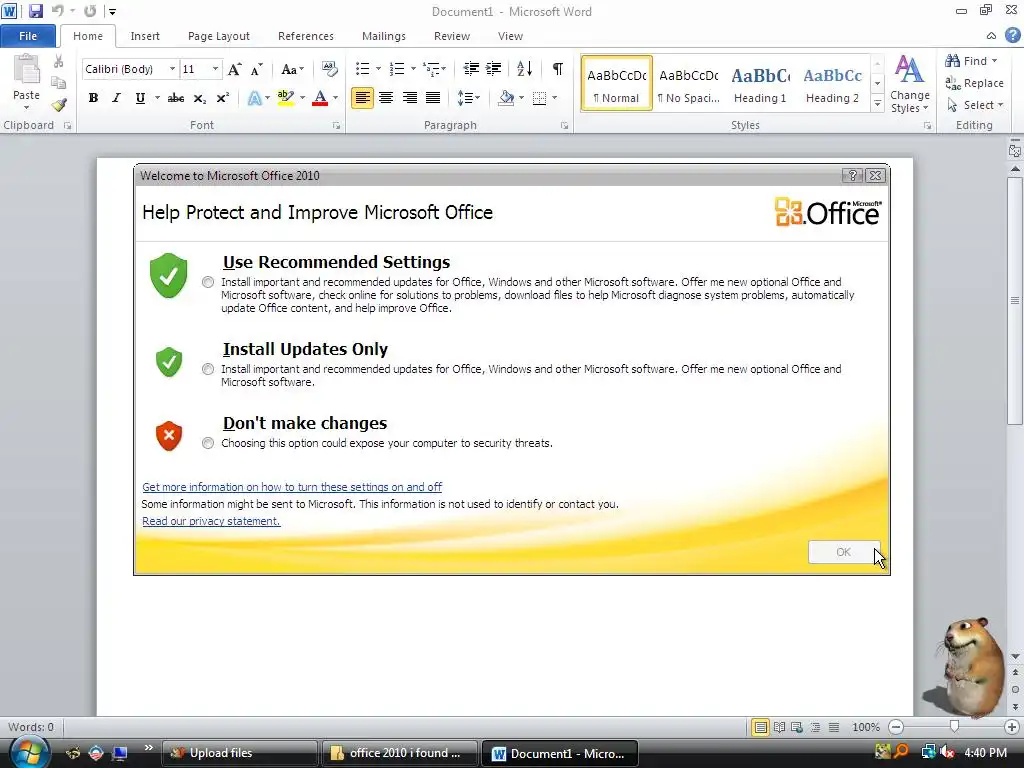The image size is (1024, 768).
Task: Click the Web Layout view icon
Action: coord(797,727)
